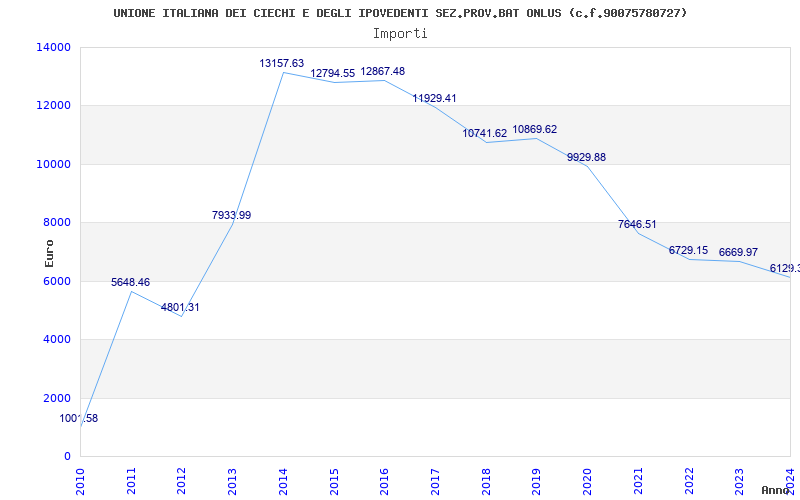800x500 pixels.
Task: Click the 2017 x-axis year label
Action: click(x=435, y=481)
